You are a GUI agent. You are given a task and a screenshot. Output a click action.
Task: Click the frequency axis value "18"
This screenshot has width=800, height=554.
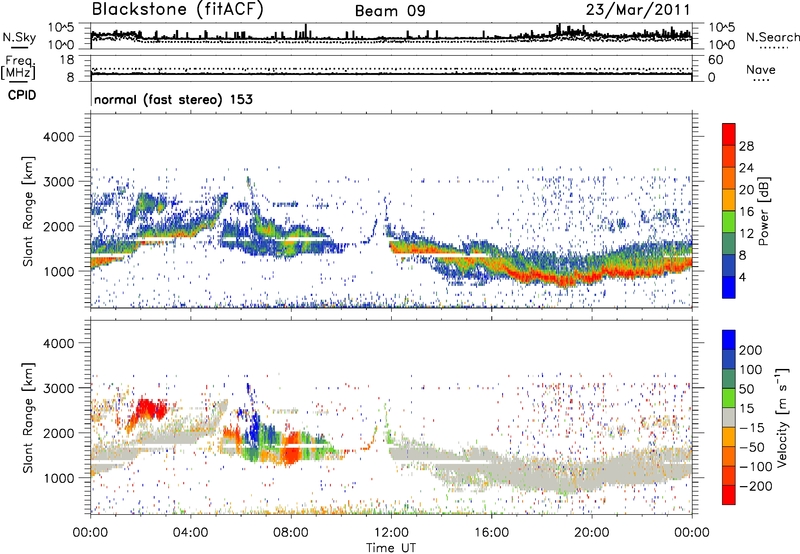[x=67, y=60]
